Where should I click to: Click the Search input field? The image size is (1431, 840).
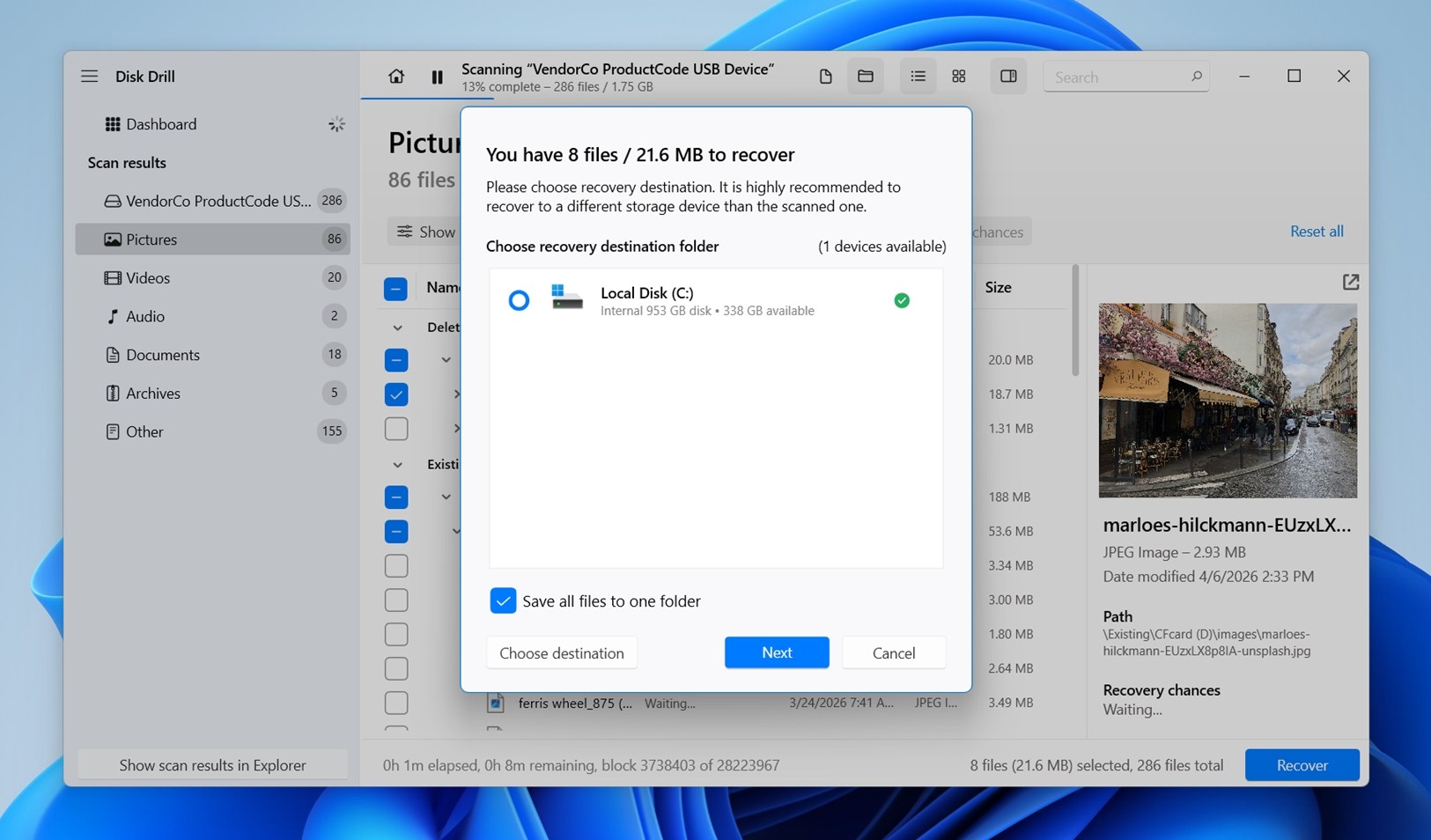click(x=1125, y=77)
